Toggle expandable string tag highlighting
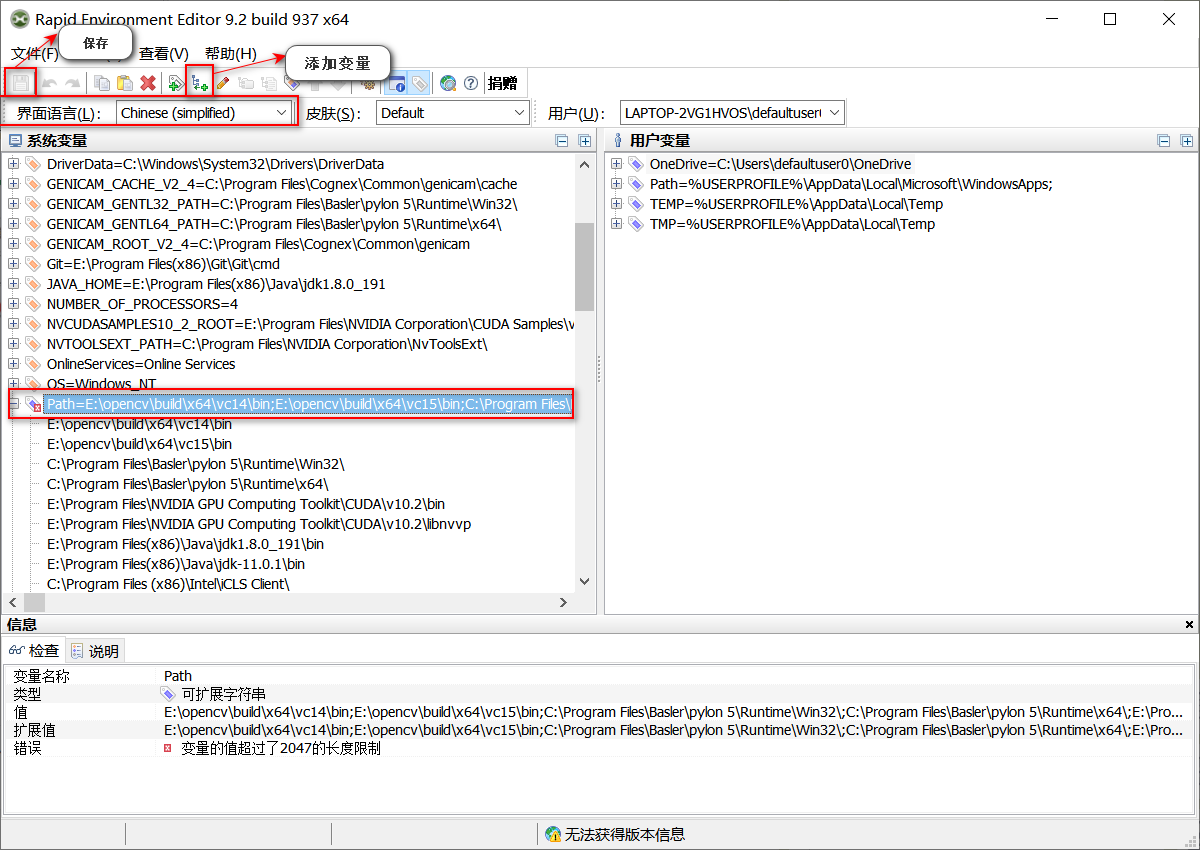Viewport: 1200px width, 850px height. click(x=417, y=83)
